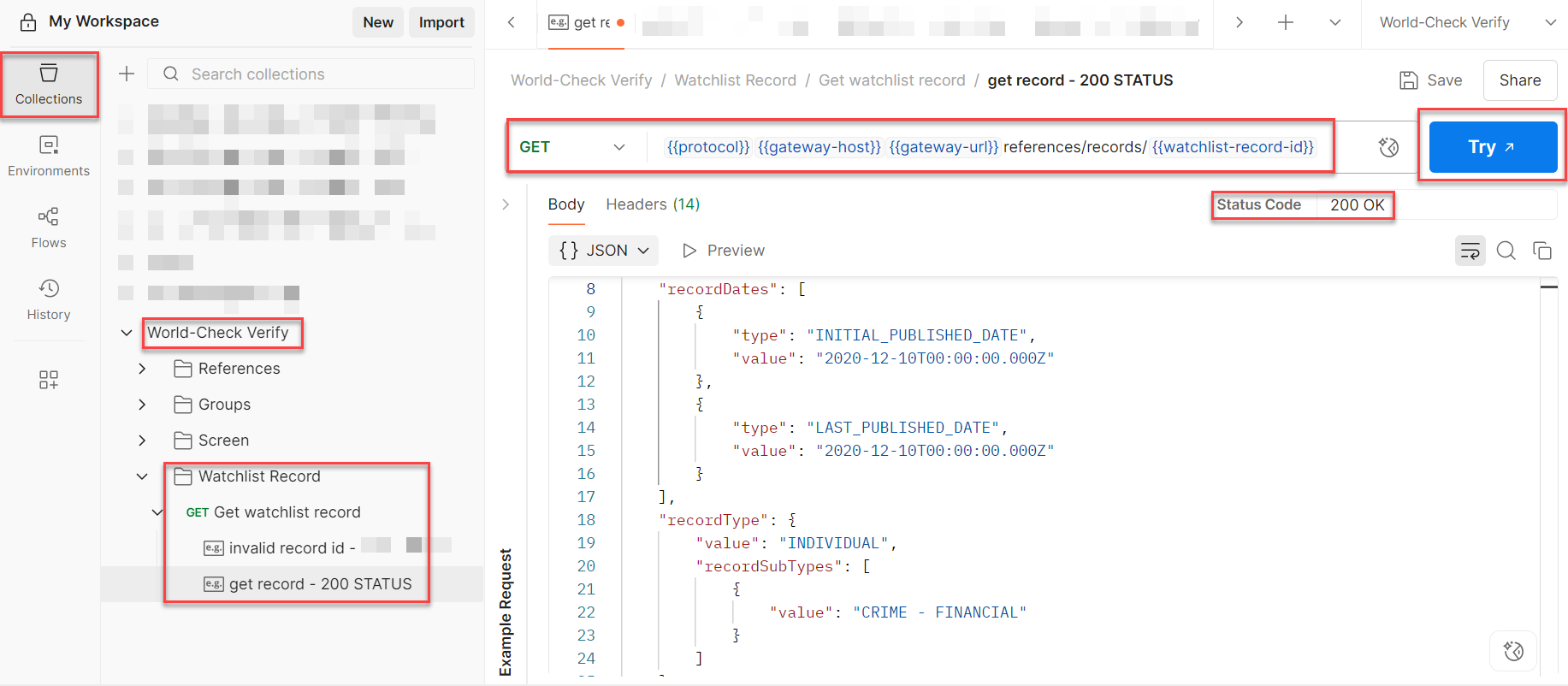Click the References folder icon
Screen dimensions: 1568x686
182,369
